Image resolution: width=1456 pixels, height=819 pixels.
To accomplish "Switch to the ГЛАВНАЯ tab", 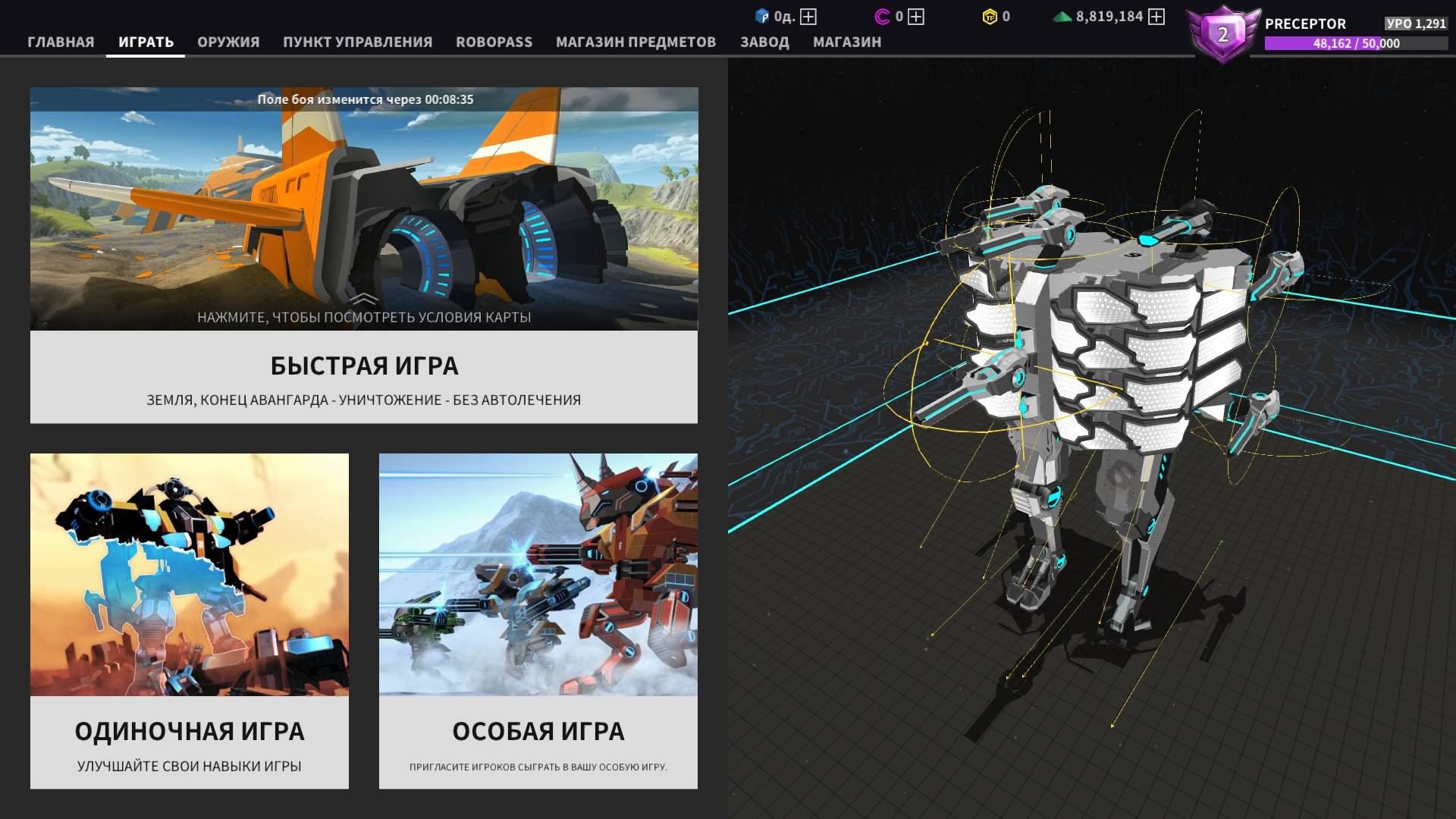I will coord(61,42).
